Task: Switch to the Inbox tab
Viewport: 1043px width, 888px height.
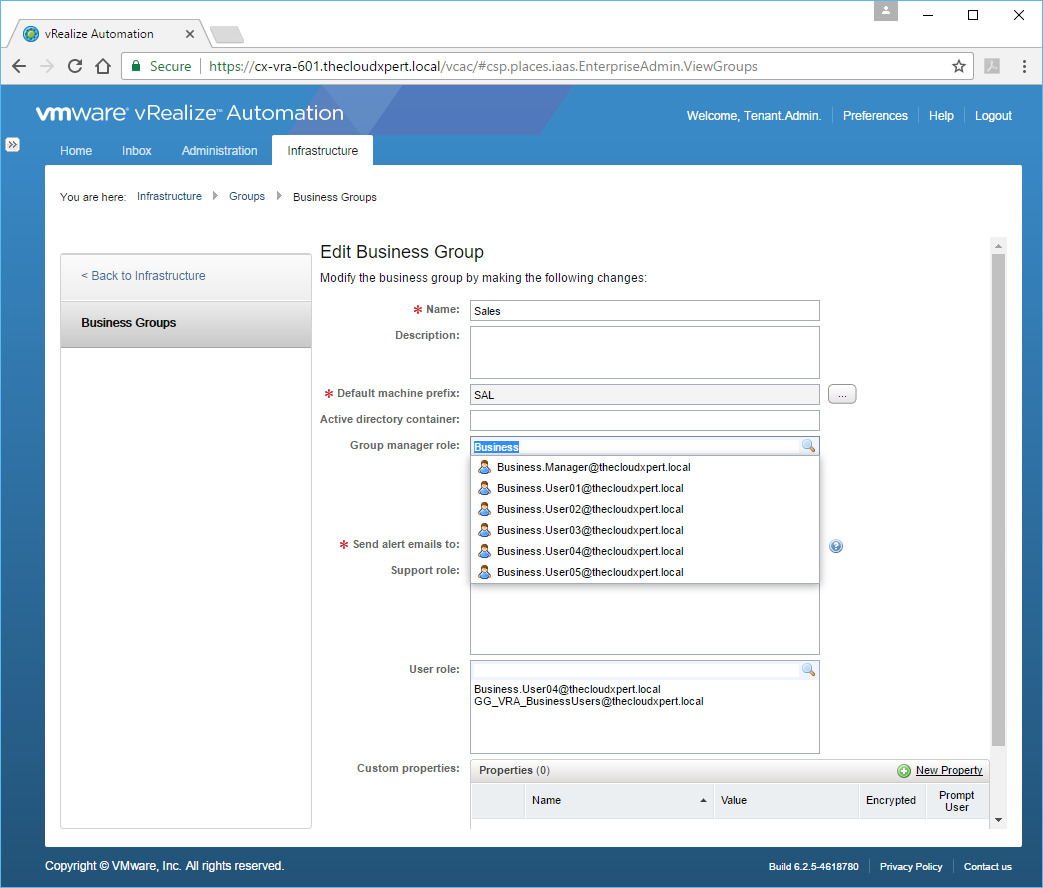Action: [x=137, y=151]
